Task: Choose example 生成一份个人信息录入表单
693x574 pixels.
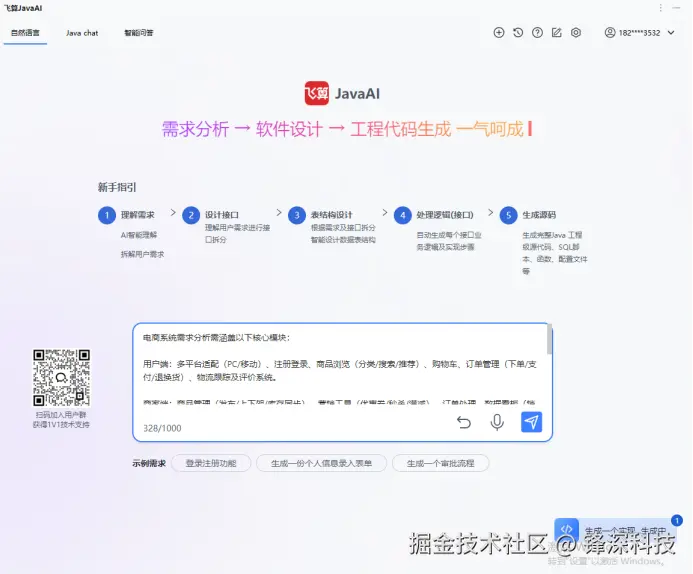Action: [321, 463]
